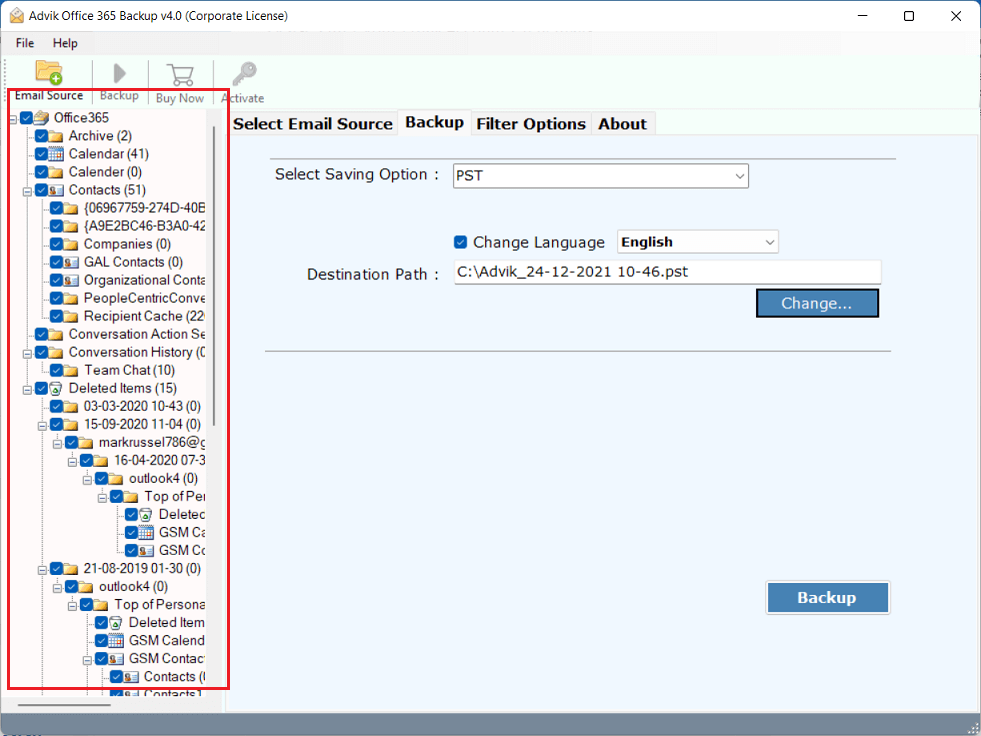Collapse the Deleted Items (15) node
981x736 pixels.
[28, 390]
